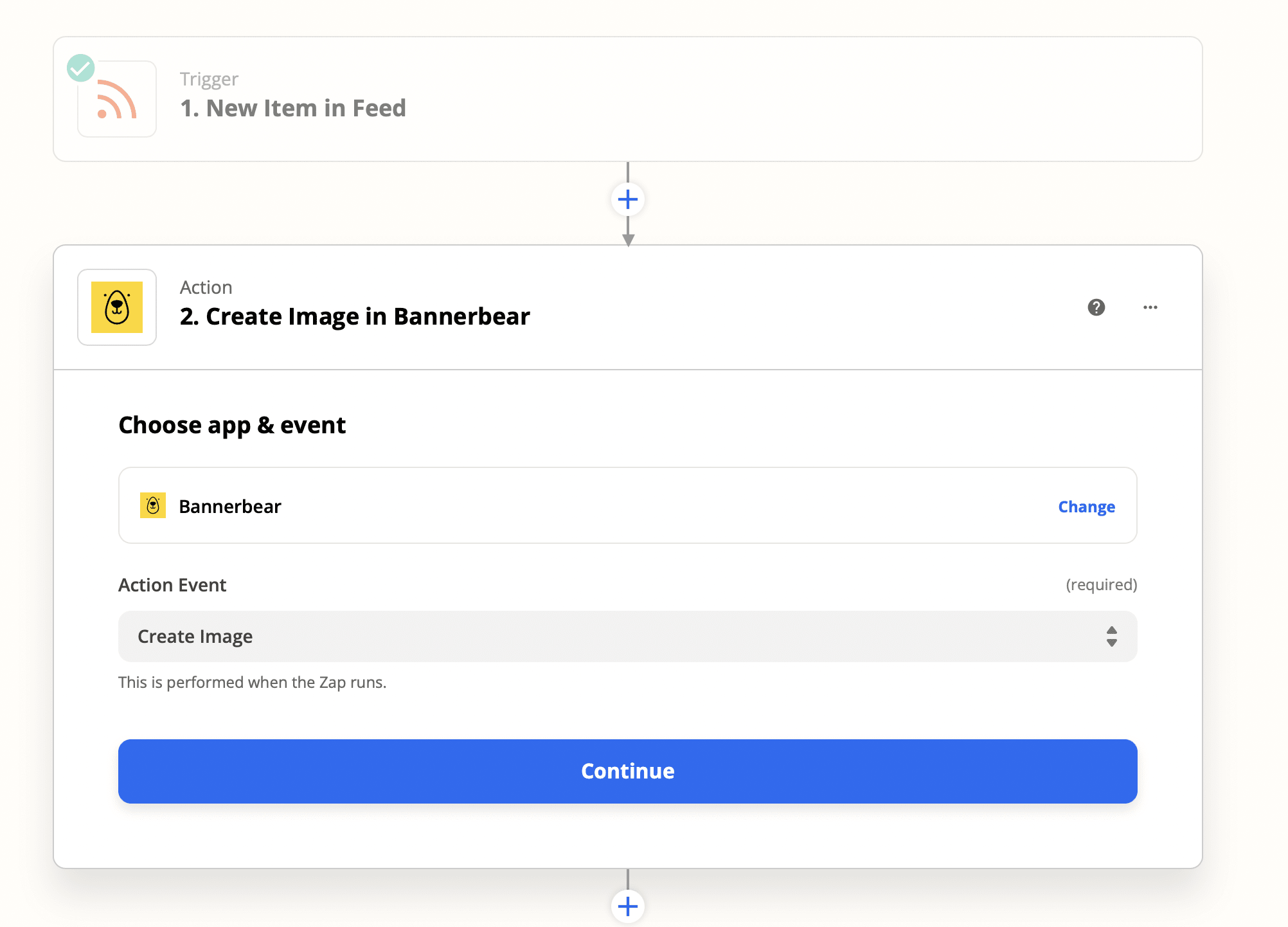Add a new step below the action

628,906
